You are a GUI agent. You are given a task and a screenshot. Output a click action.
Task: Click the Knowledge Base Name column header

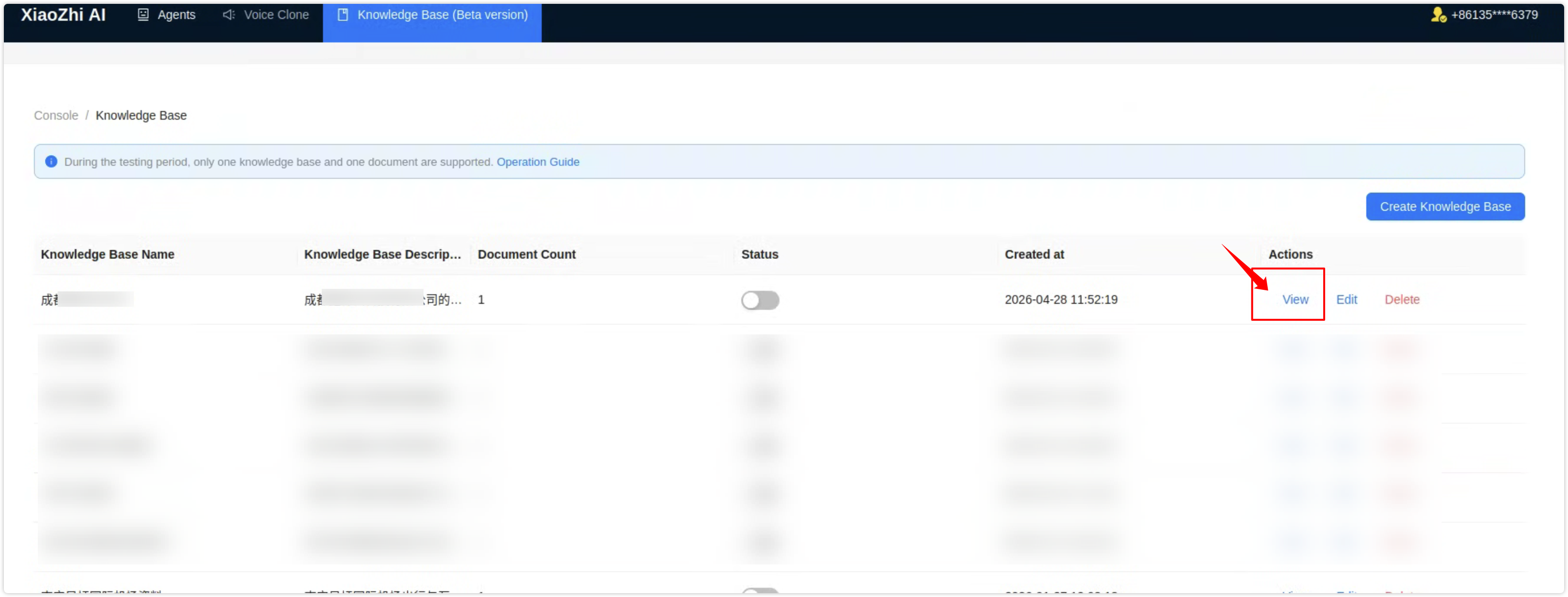[108, 254]
